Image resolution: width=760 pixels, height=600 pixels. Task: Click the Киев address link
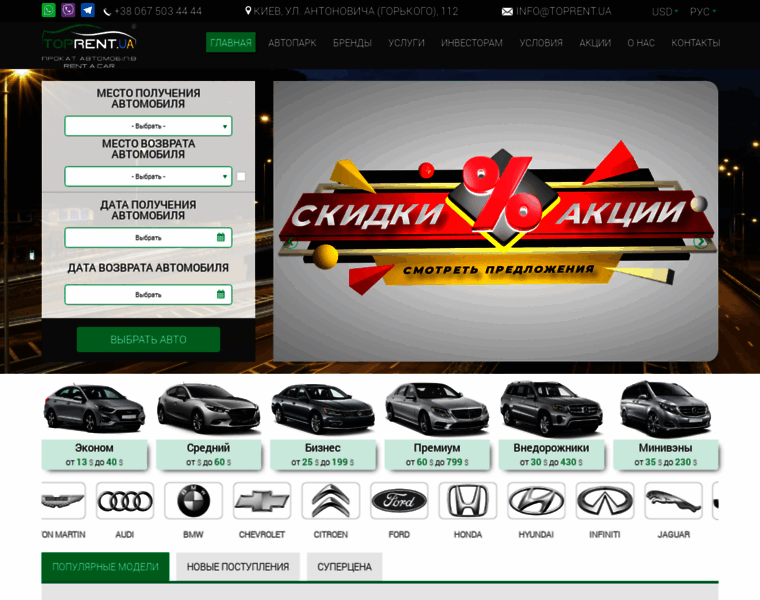coord(356,11)
